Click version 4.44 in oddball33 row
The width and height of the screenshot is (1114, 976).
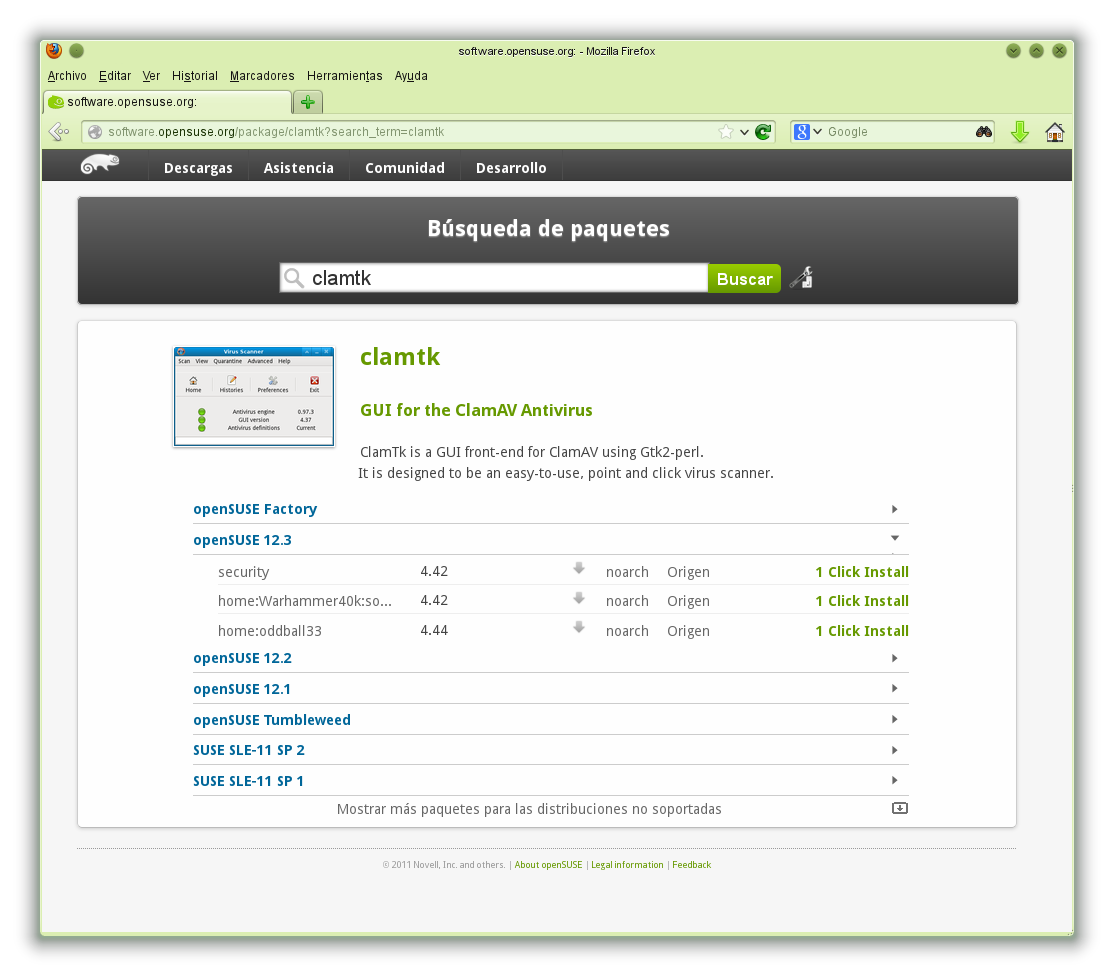pos(434,630)
